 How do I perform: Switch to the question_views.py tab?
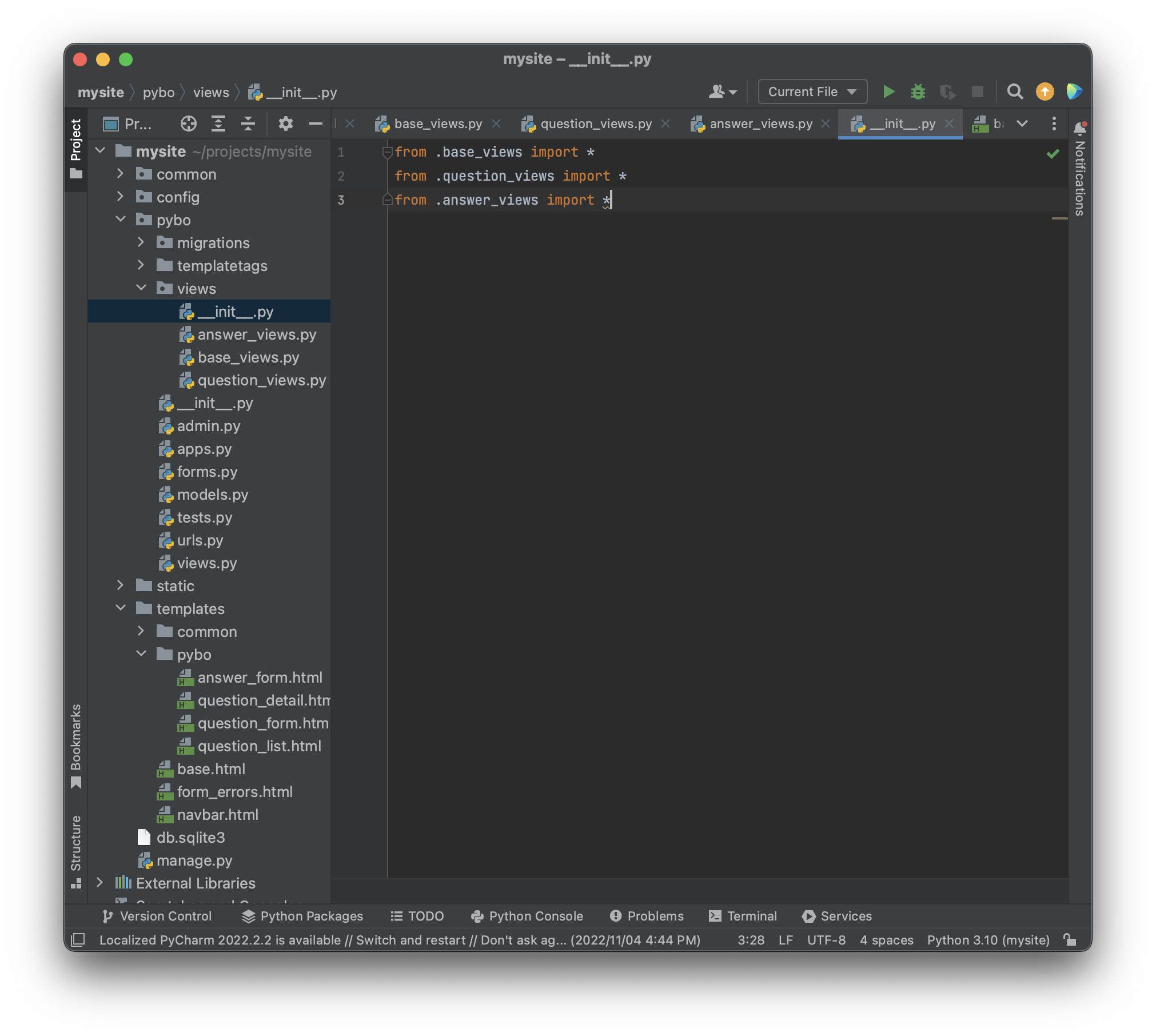point(595,123)
